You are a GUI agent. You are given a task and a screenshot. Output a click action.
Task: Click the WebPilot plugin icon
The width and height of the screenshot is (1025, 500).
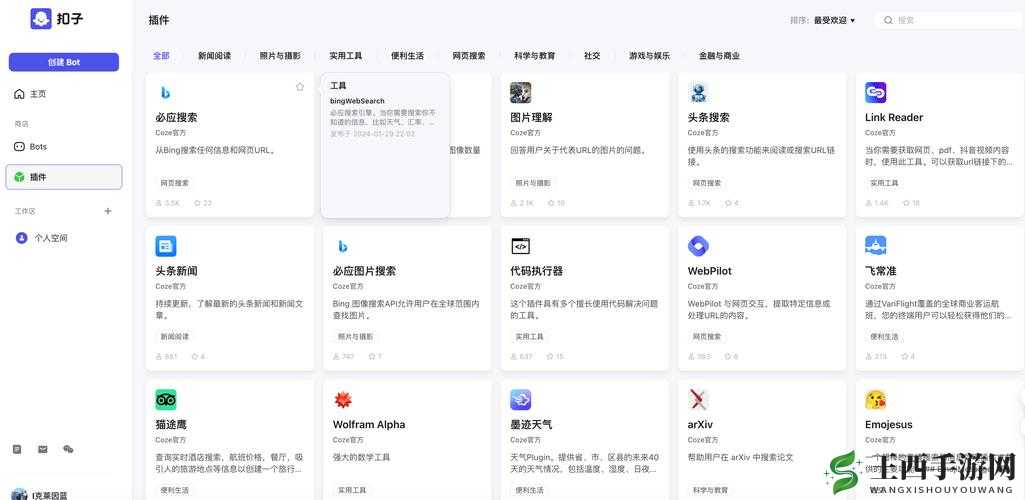[x=698, y=246]
